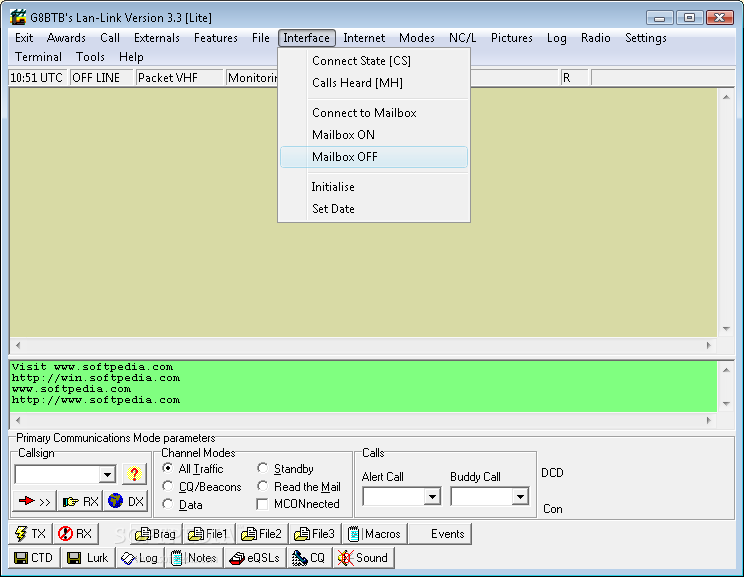Screen dimensions: 744x577
Task: Open the File menu
Action: (261, 38)
